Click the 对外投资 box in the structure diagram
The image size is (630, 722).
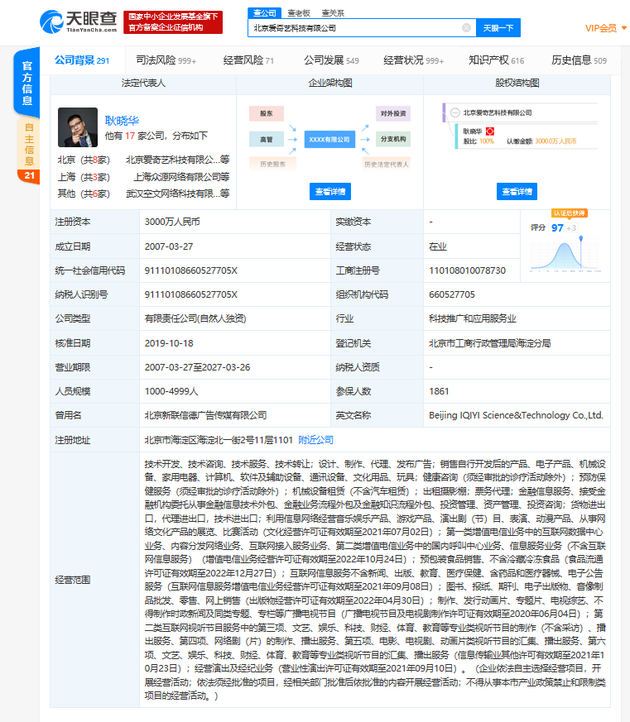[x=393, y=113]
